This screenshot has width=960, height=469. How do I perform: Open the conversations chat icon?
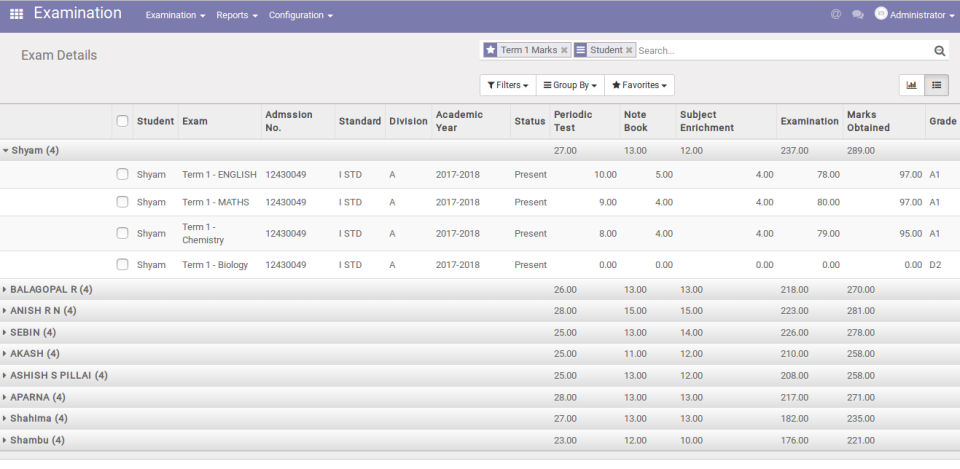click(x=857, y=15)
